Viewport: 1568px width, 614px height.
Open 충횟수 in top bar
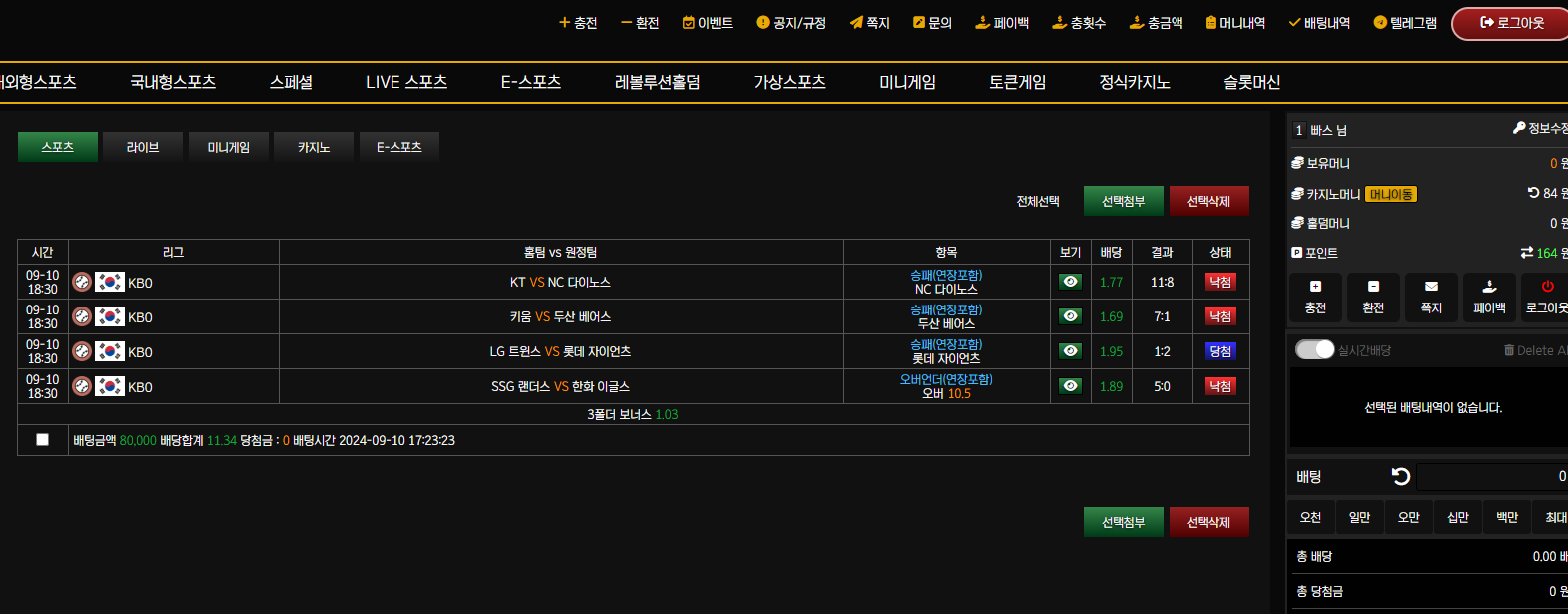(1079, 23)
